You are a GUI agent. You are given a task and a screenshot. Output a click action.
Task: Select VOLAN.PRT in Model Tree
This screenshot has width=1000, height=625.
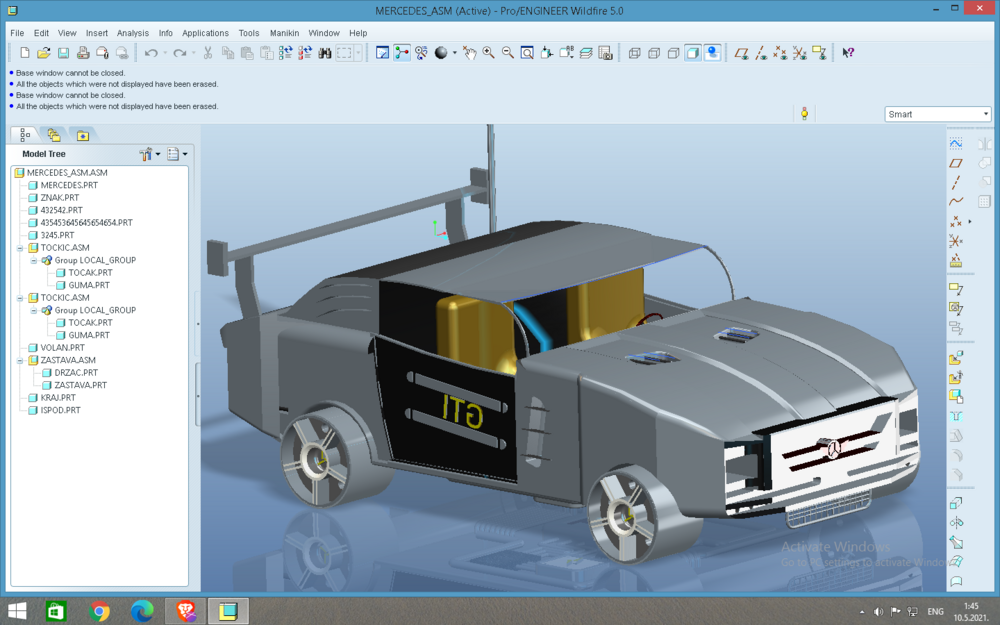coord(62,348)
